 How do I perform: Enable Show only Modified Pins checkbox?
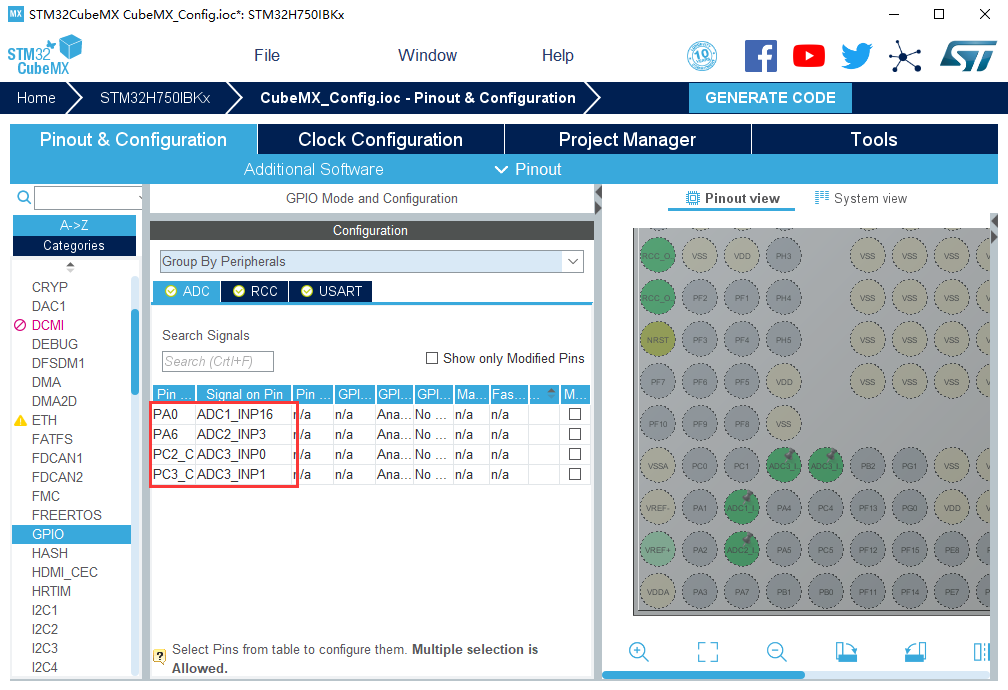432,358
